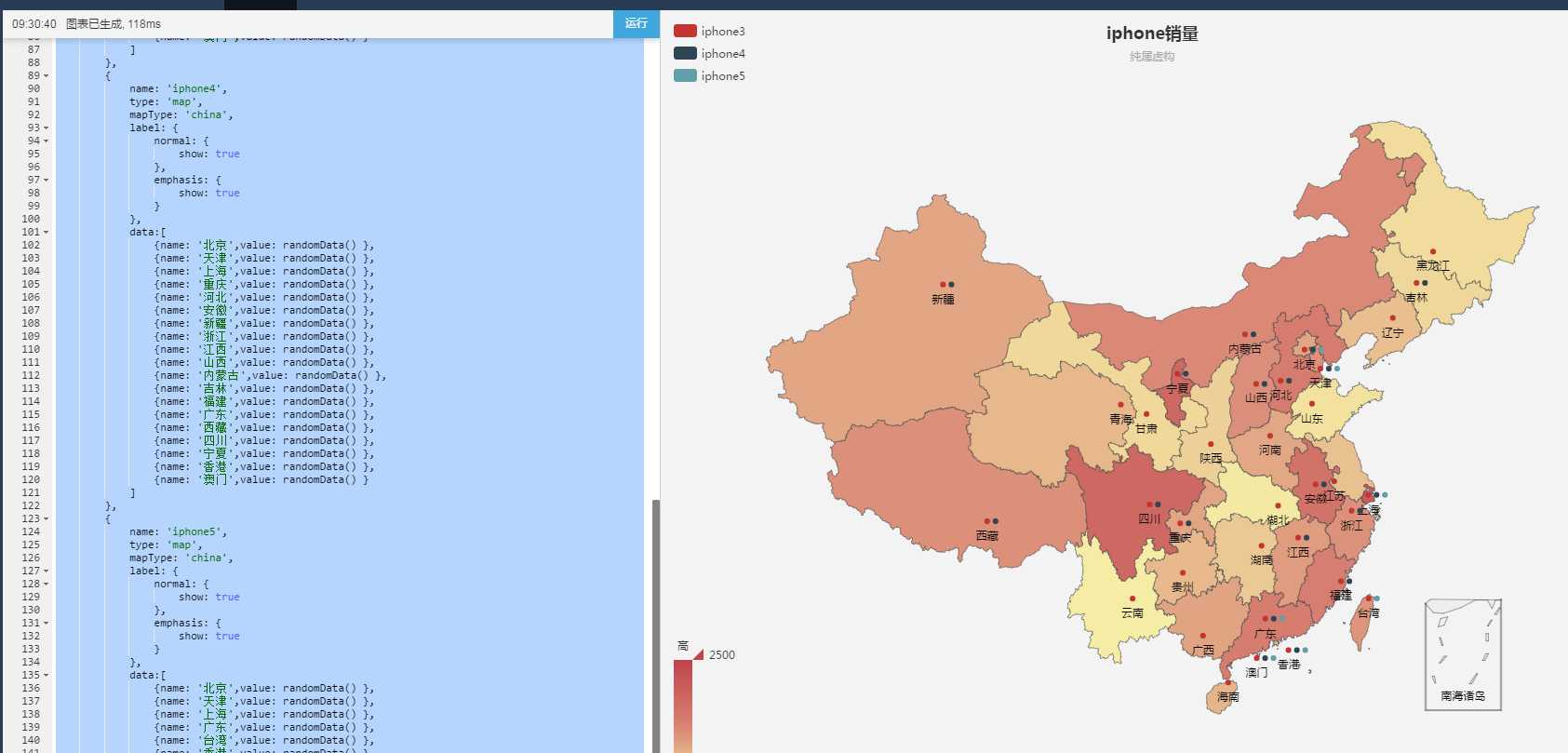Fold the normal block at line 128
This screenshot has height=753, width=1568.
point(47,584)
